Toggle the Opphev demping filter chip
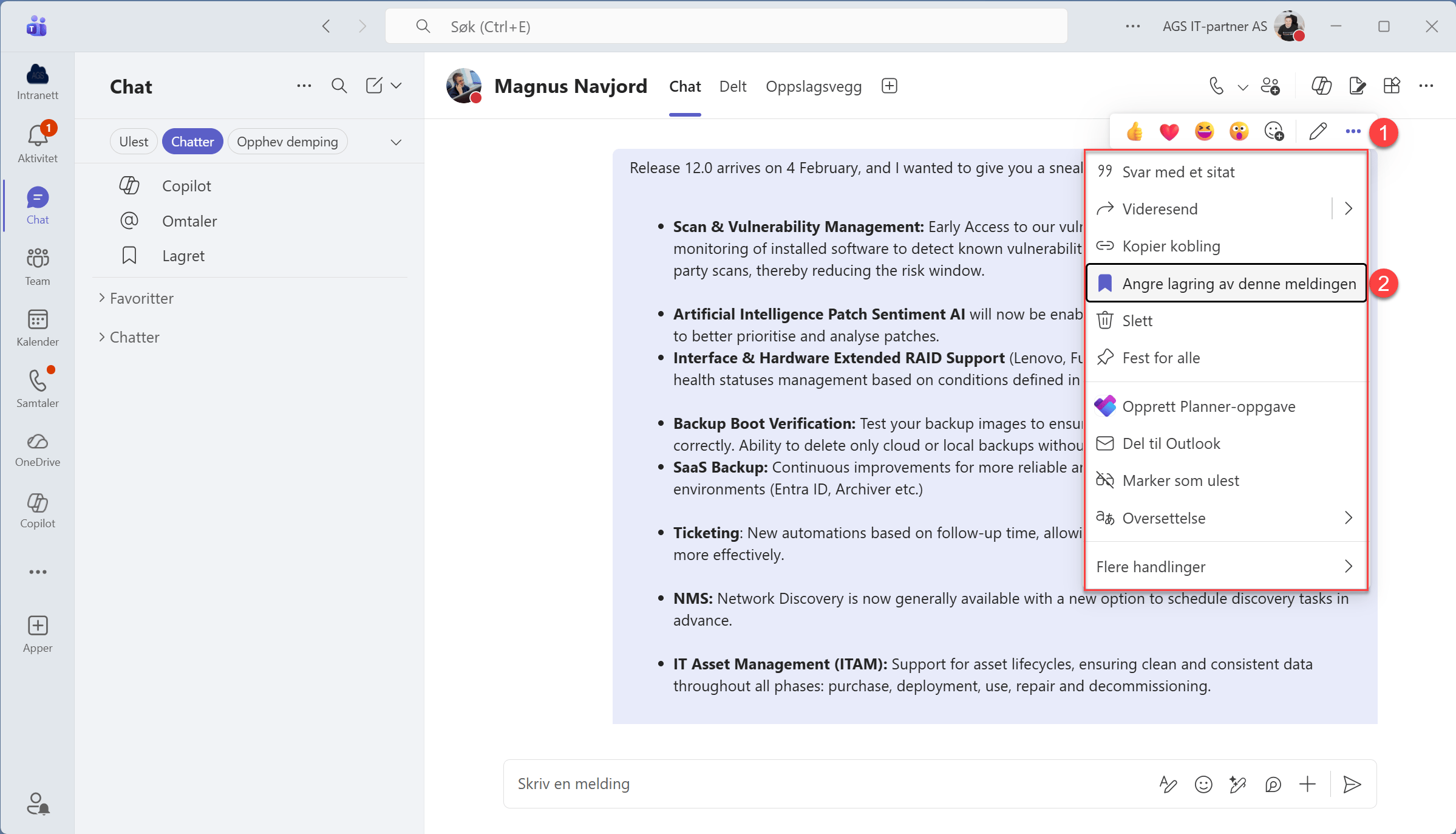 tap(287, 142)
